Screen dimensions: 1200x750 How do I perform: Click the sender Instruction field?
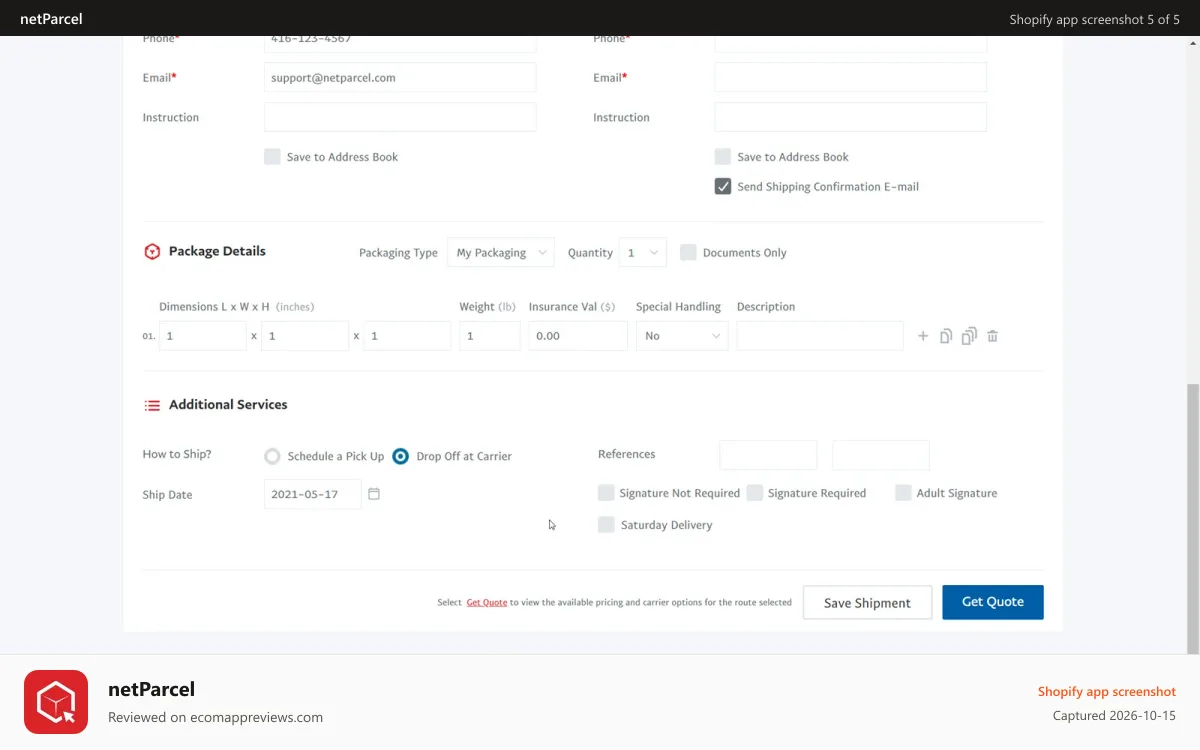pos(400,117)
